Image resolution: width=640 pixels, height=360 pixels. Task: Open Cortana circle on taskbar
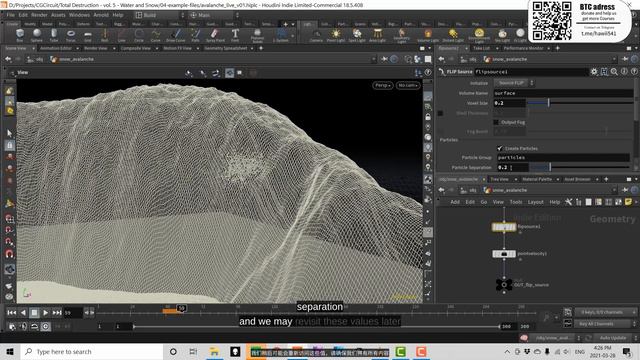pos(173,351)
